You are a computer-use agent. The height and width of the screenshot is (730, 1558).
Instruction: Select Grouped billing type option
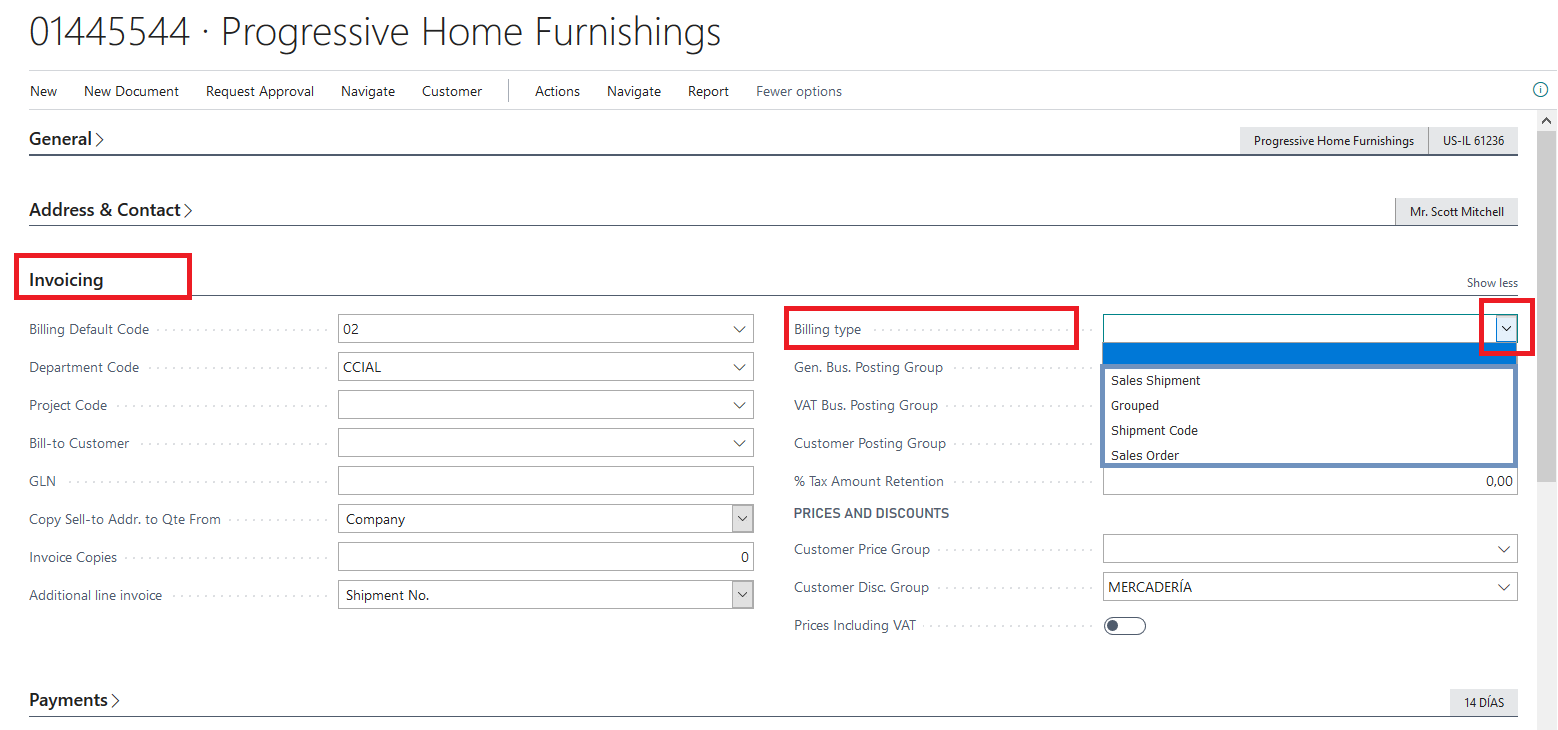pos(1310,405)
